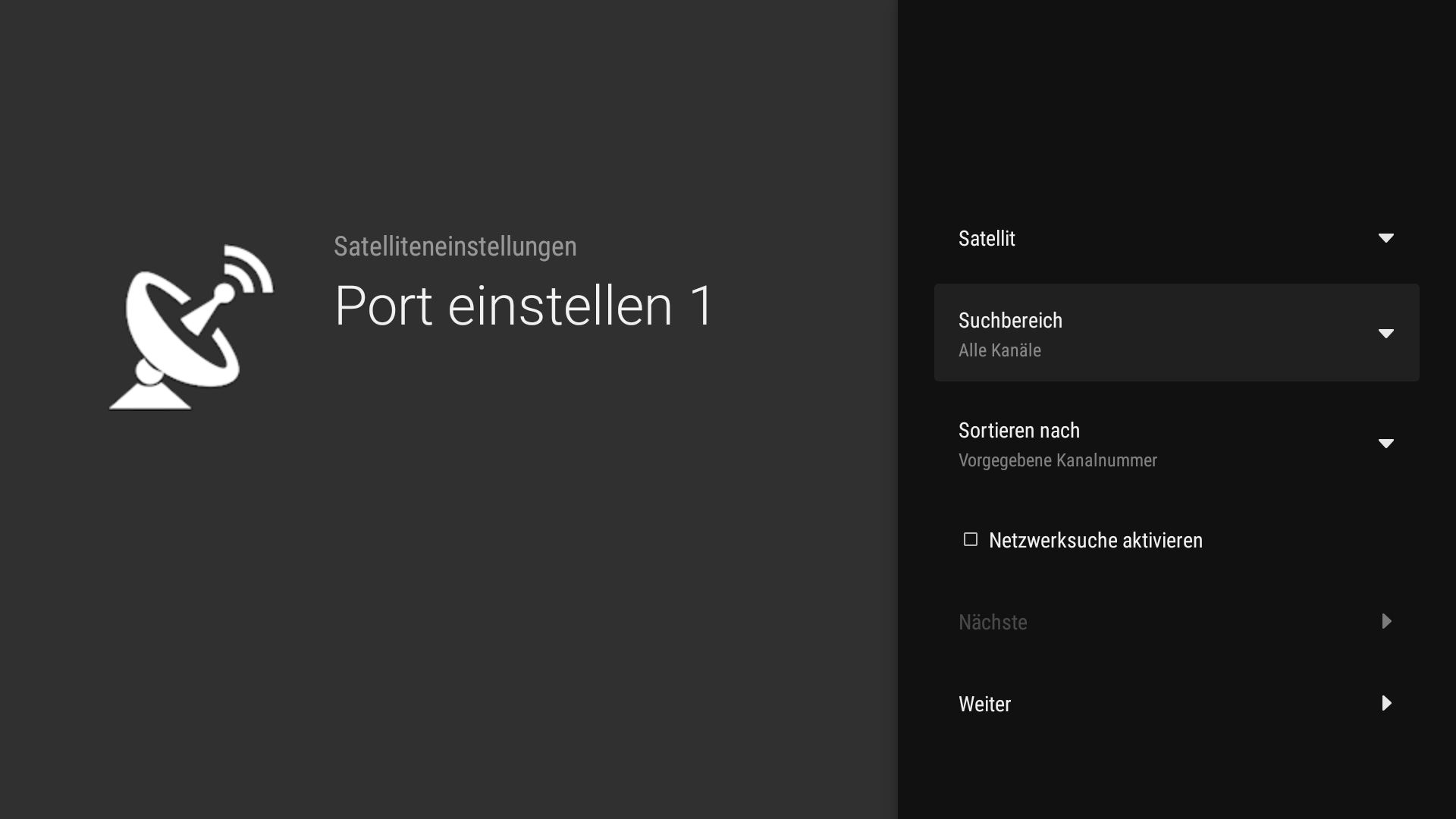The height and width of the screenshot is (819, 1456).
Task: Toggle network search via its text label
Action: point(1095,541)
